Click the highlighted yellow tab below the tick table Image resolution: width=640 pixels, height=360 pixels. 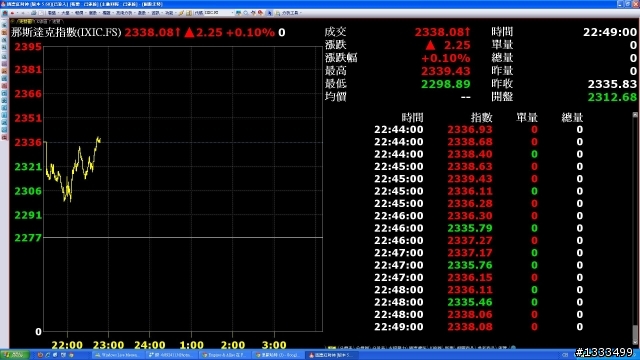331,348
